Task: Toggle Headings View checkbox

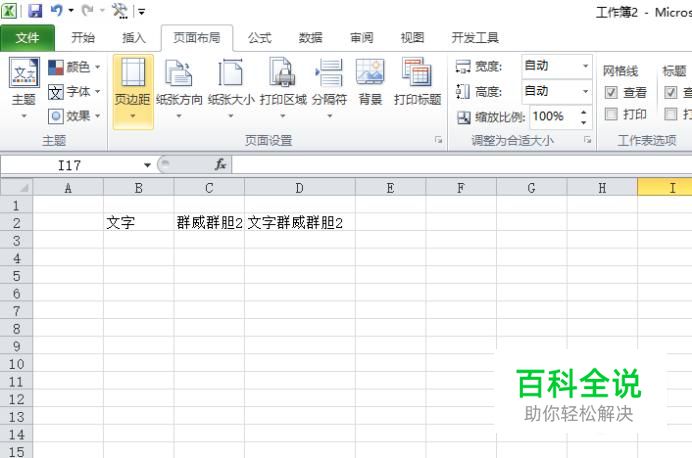Action: pyautogui.click(x=671, y=92)
